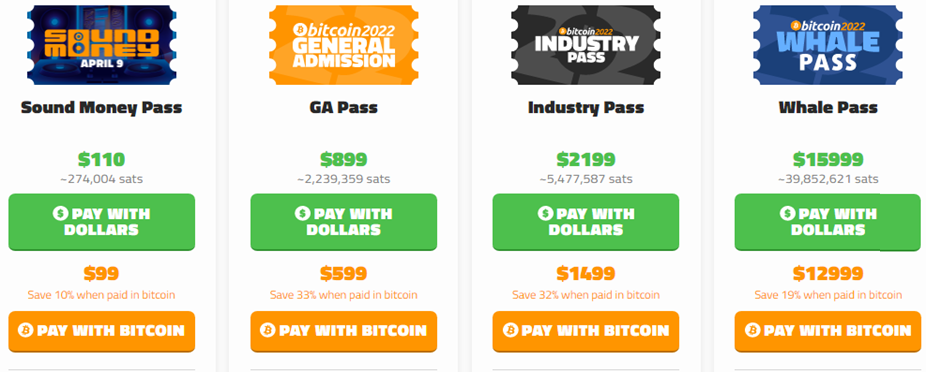Open the General Admission ticket image
Image resolution: width=926 pixels, height=372 pixels.
tap(344, 45)
